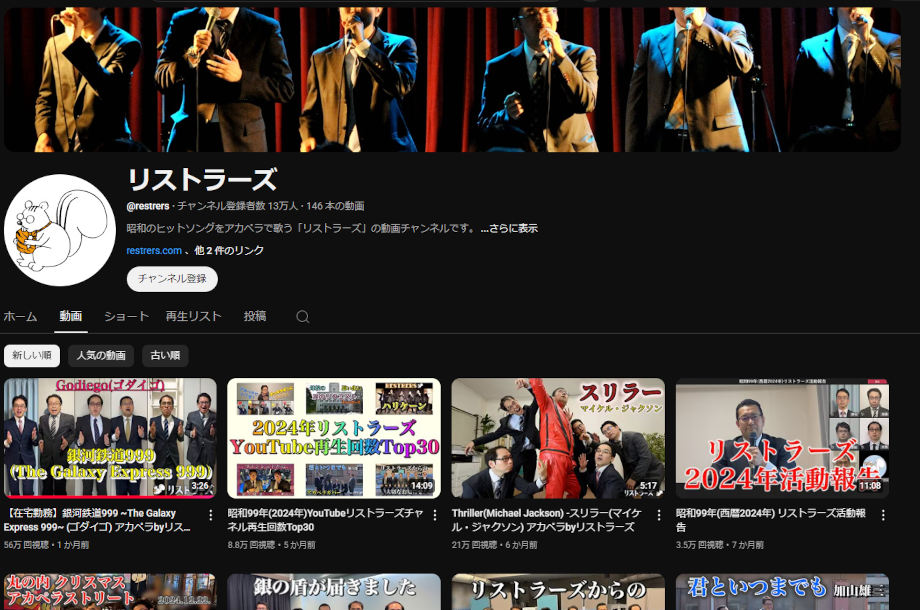Open options menu for 2024 activity report video
Image resolution: width=920 pixels, height=610 pixels.
pyautogui.click(x=882, y=515)
